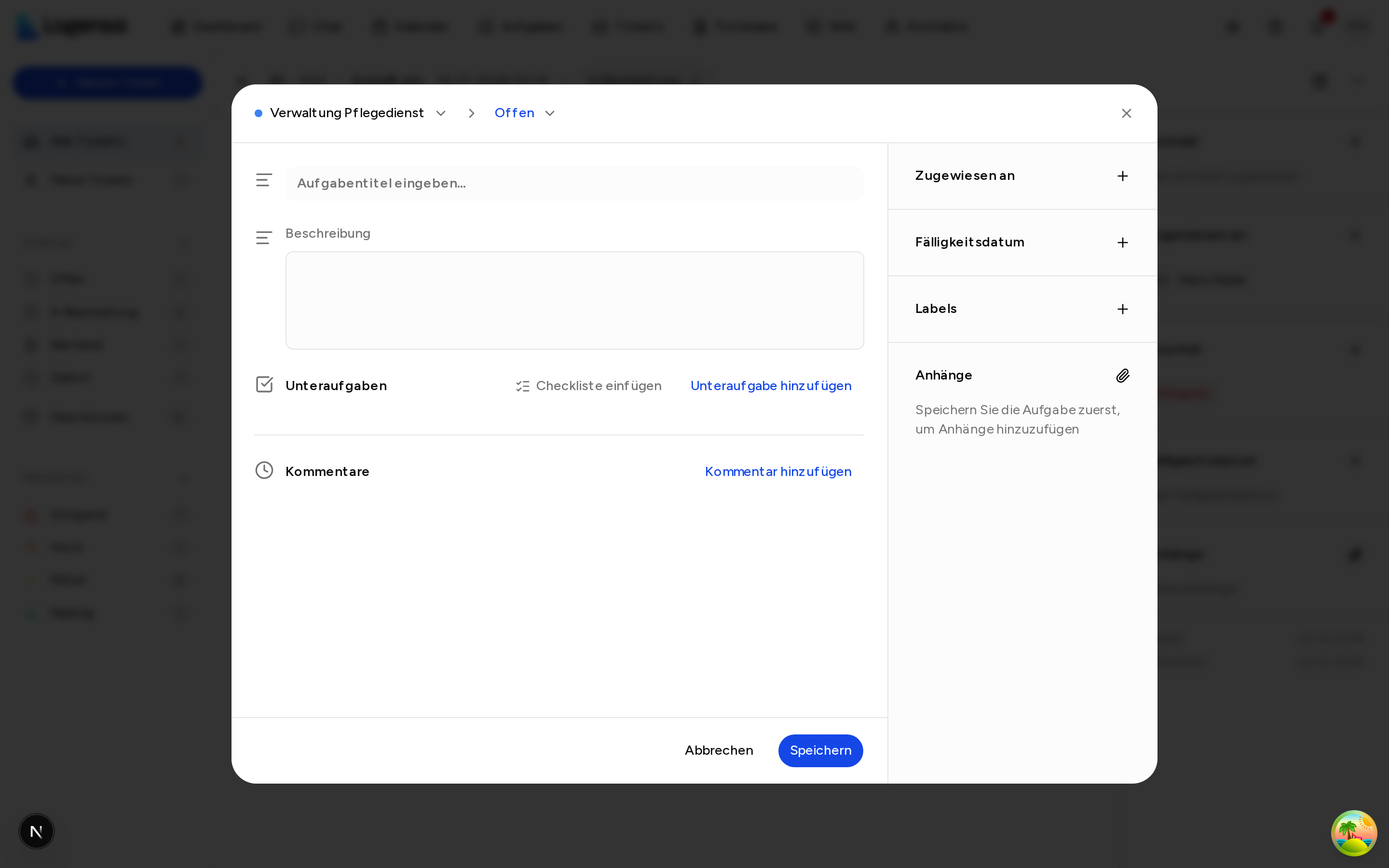The image size is (1389, 868).
Task: Click the Unteraufgaben checkbox icon
Action: click(264, 385)
